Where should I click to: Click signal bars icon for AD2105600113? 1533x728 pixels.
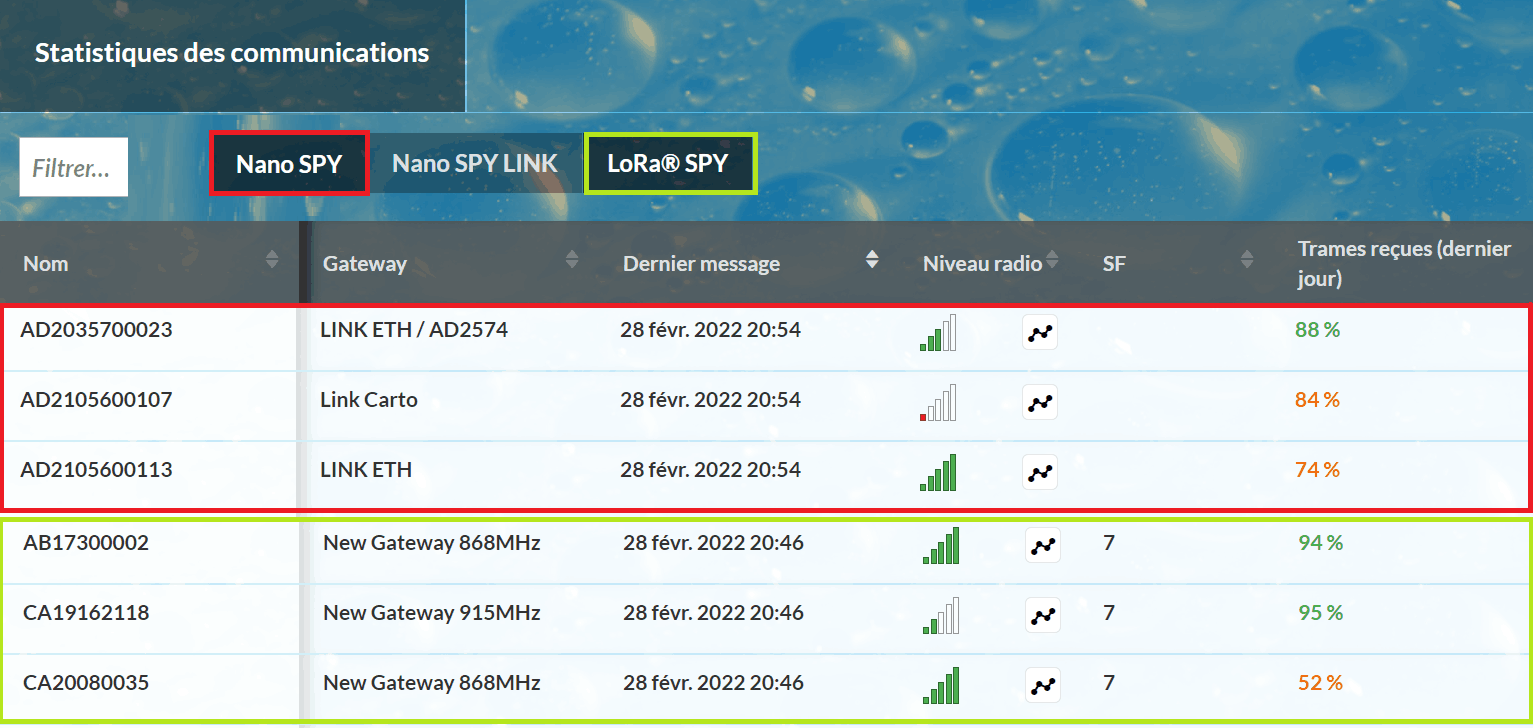pyautogui.click(x=938, y=473)
